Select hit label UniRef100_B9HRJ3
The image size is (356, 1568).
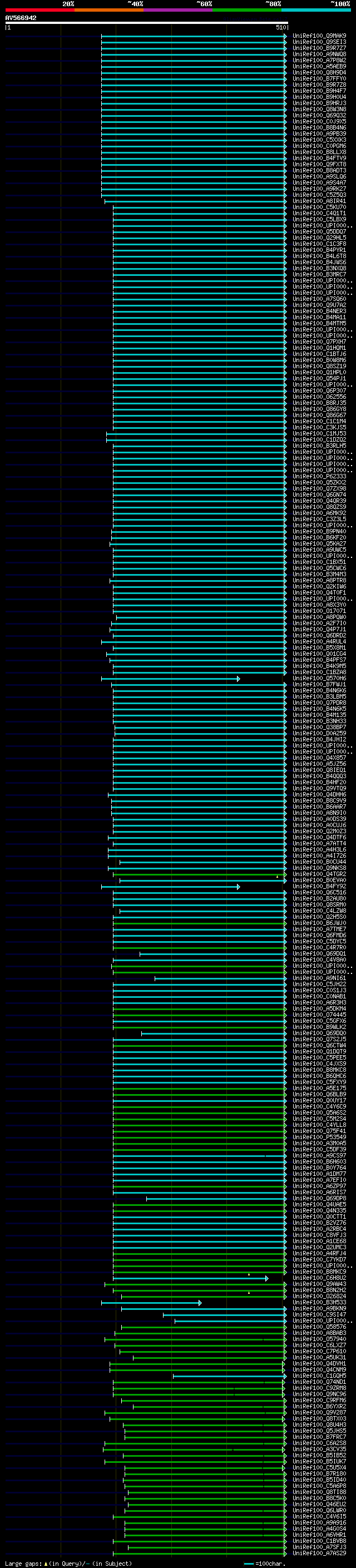click(319, 103)
